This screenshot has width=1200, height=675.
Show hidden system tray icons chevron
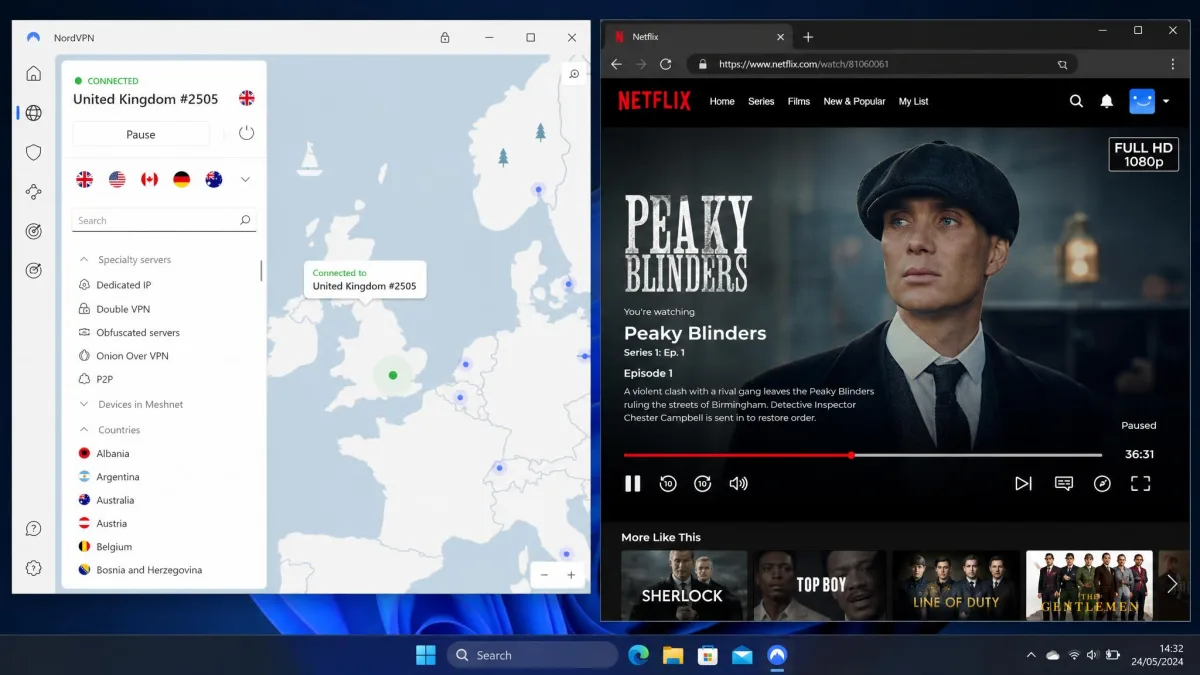coord(1031,655)
